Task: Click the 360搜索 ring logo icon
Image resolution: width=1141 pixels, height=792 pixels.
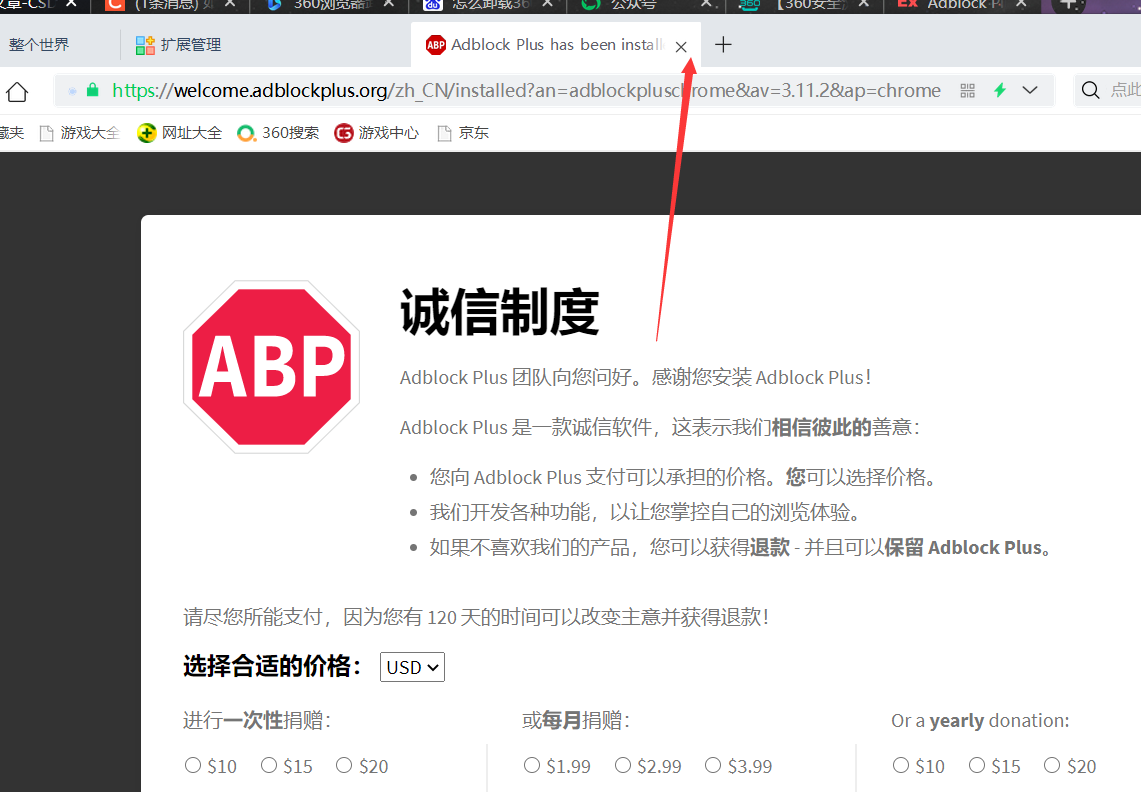Action: click(x=247, y=133)
